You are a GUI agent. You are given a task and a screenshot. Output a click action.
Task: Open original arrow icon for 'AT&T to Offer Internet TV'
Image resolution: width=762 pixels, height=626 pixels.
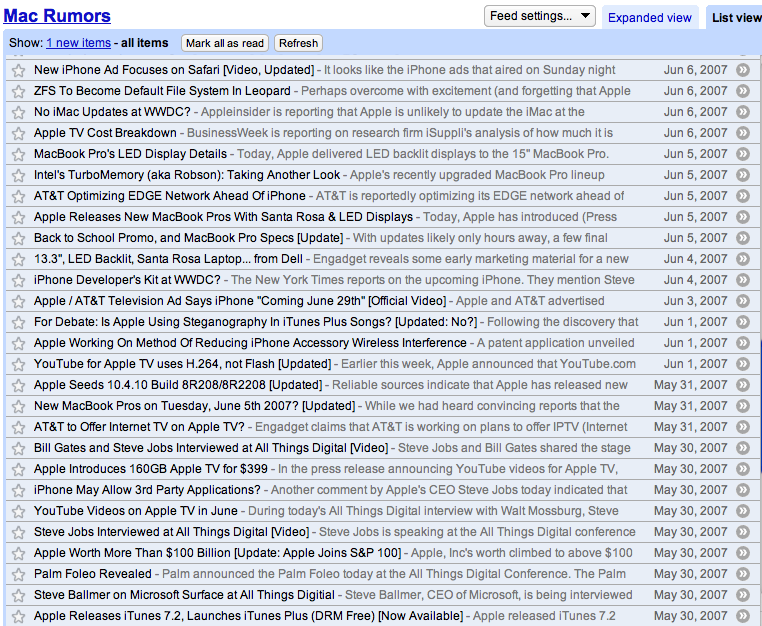(743, 427)
